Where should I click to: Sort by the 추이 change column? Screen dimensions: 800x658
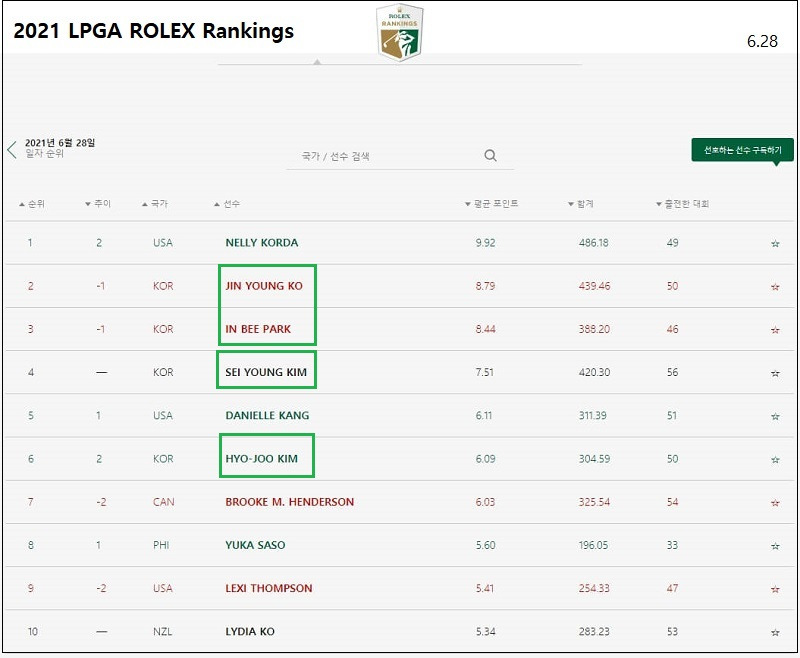(x=98, y=204)
